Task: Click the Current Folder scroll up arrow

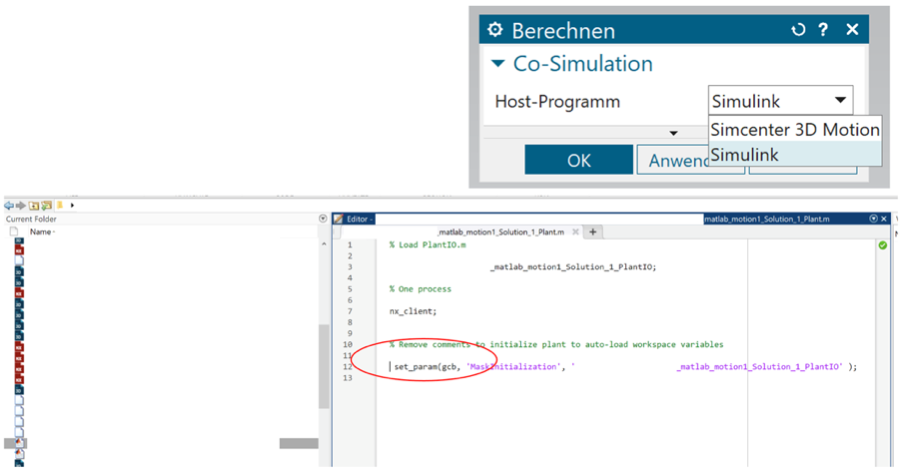Action: 324,244
